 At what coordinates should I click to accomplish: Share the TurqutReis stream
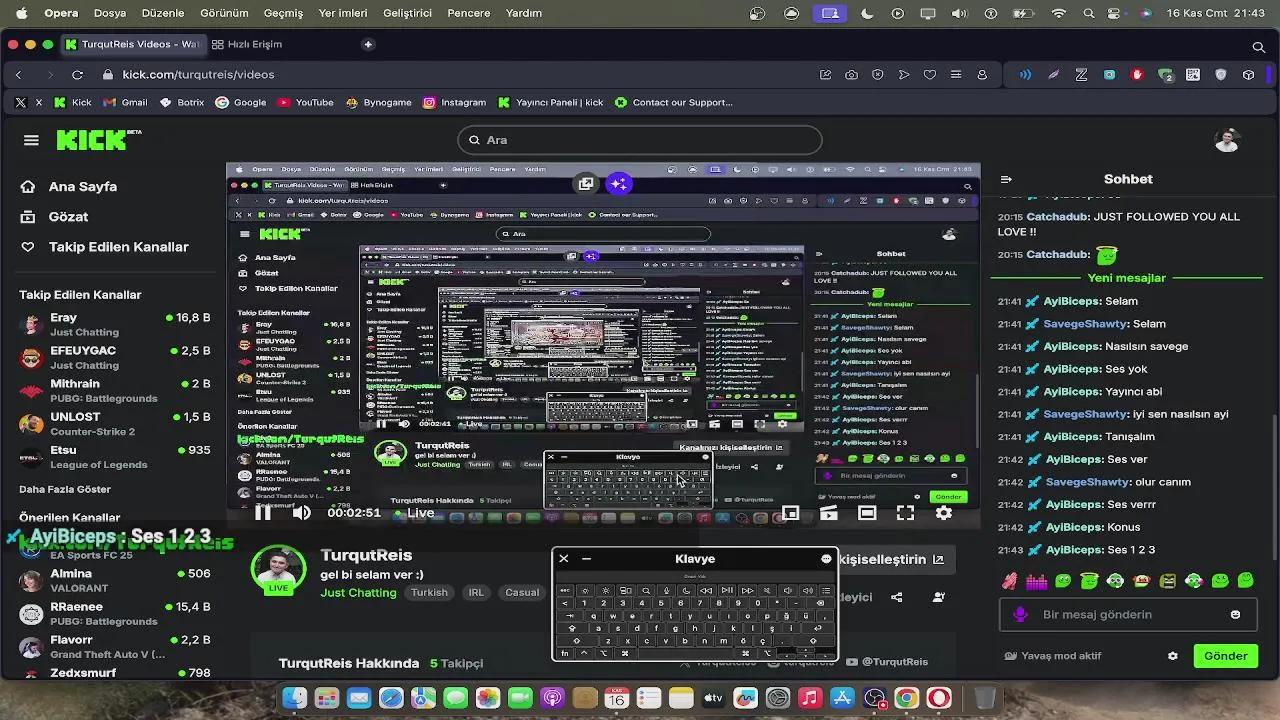(896, 597)
